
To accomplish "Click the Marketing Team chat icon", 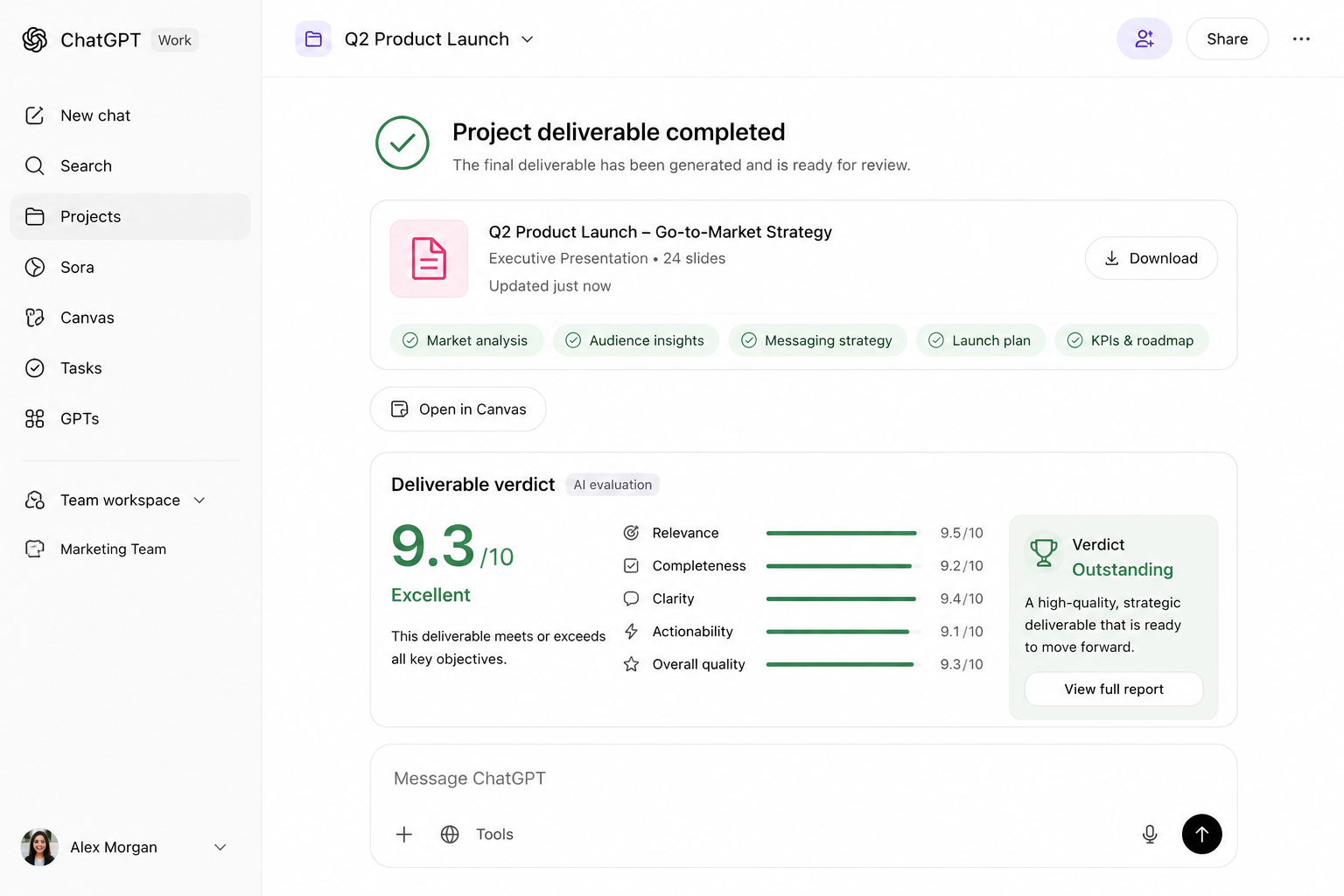I will pos(35,549).
